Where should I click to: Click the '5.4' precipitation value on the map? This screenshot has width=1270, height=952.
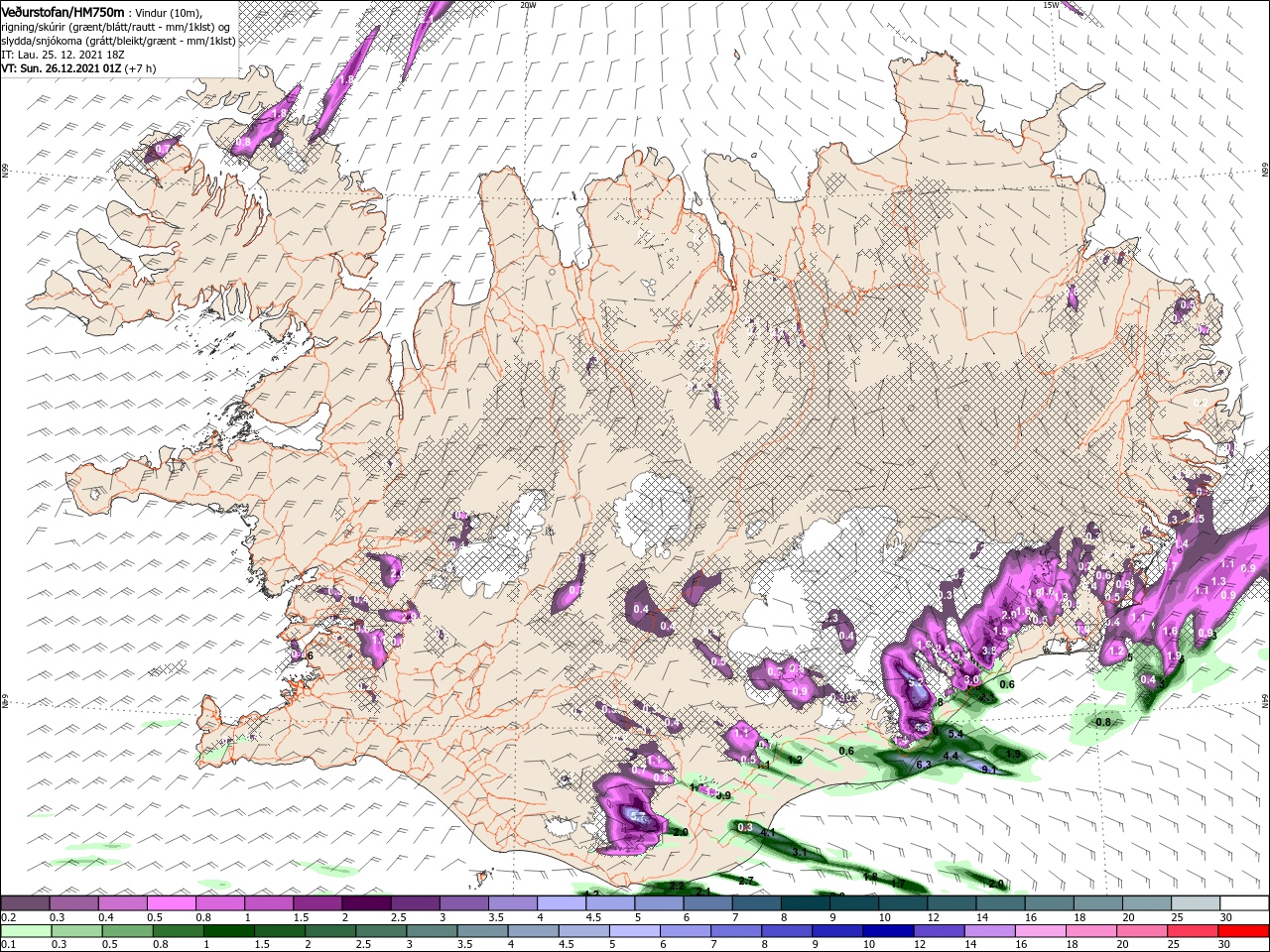click(956, 734)
